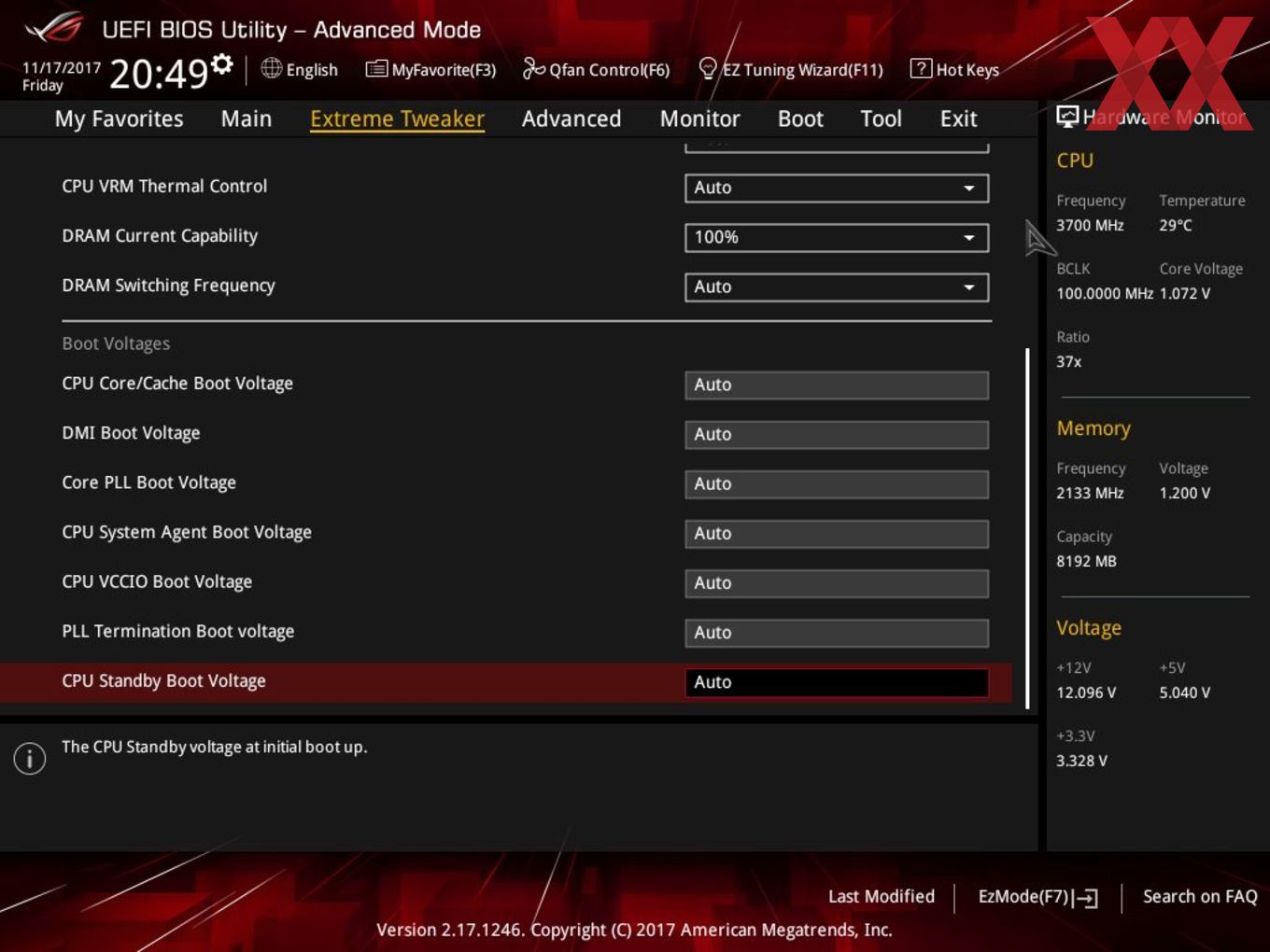Select the Extreme Tweaker tab
Image resolution: width=1270 pixels, height=952 pixels.
[397, 119]
